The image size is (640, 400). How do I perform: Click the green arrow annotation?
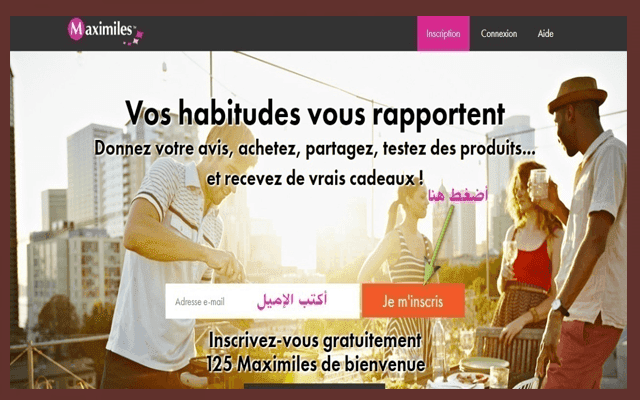tap(438, 245)
